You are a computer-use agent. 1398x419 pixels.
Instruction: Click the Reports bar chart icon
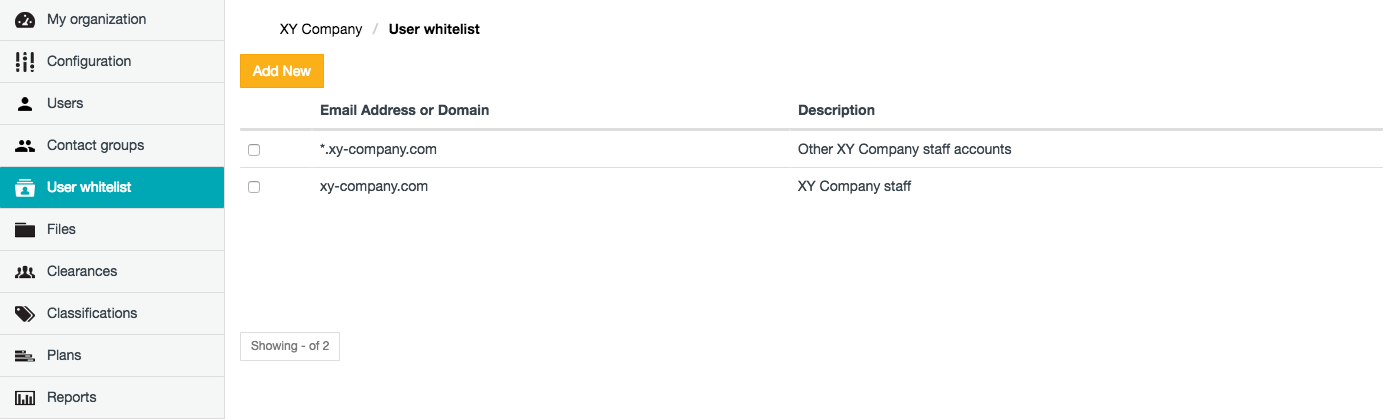[x=25, y=397]
